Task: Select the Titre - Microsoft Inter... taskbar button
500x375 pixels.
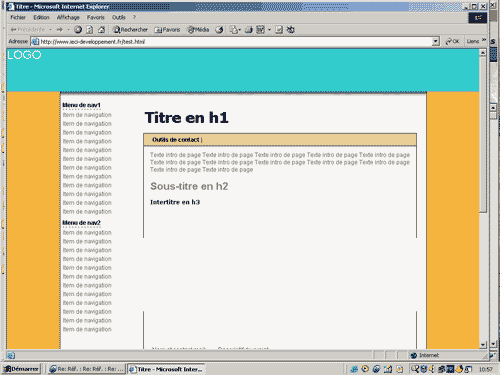Action: (166, 369)
